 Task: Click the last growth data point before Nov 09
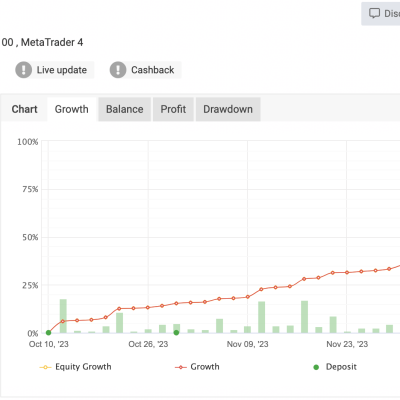click(x=233, y=298)
